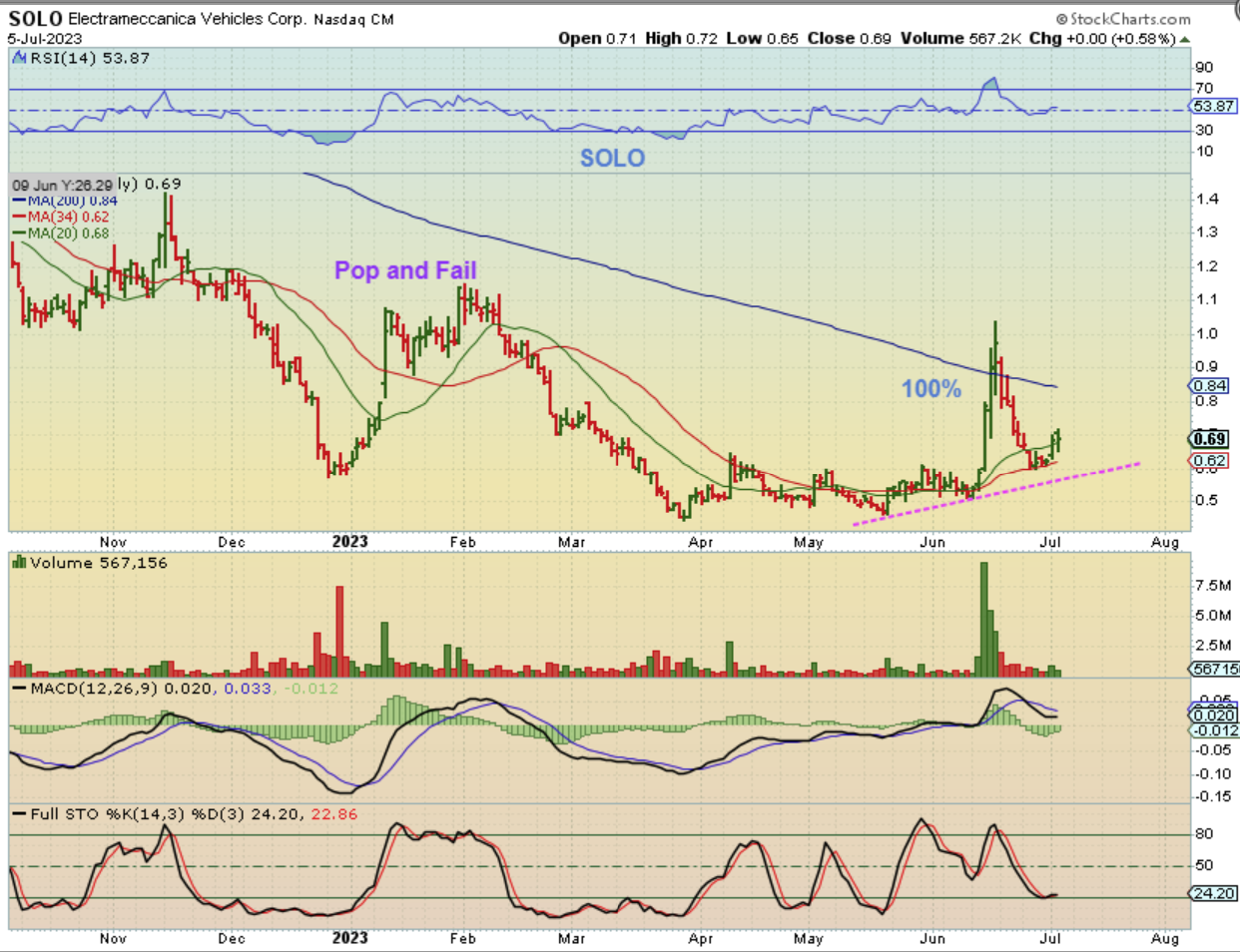
Task: Click the MA(34) 0.62 legend entry
Action: (x=61, y=217)
